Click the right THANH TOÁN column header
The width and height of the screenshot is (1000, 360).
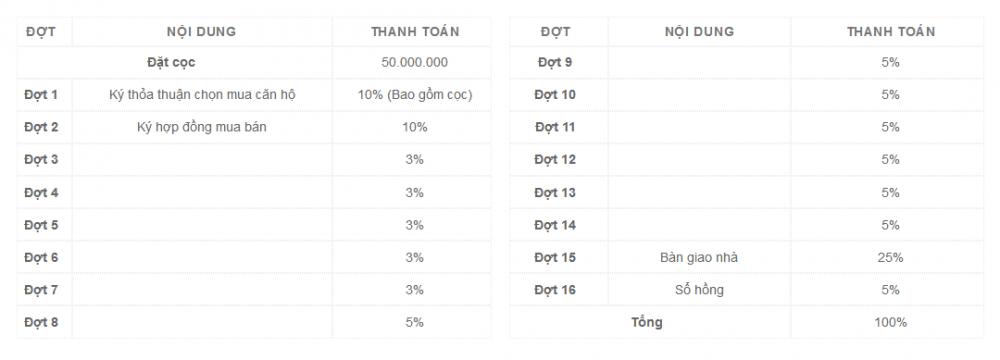(x=891, y=31)
